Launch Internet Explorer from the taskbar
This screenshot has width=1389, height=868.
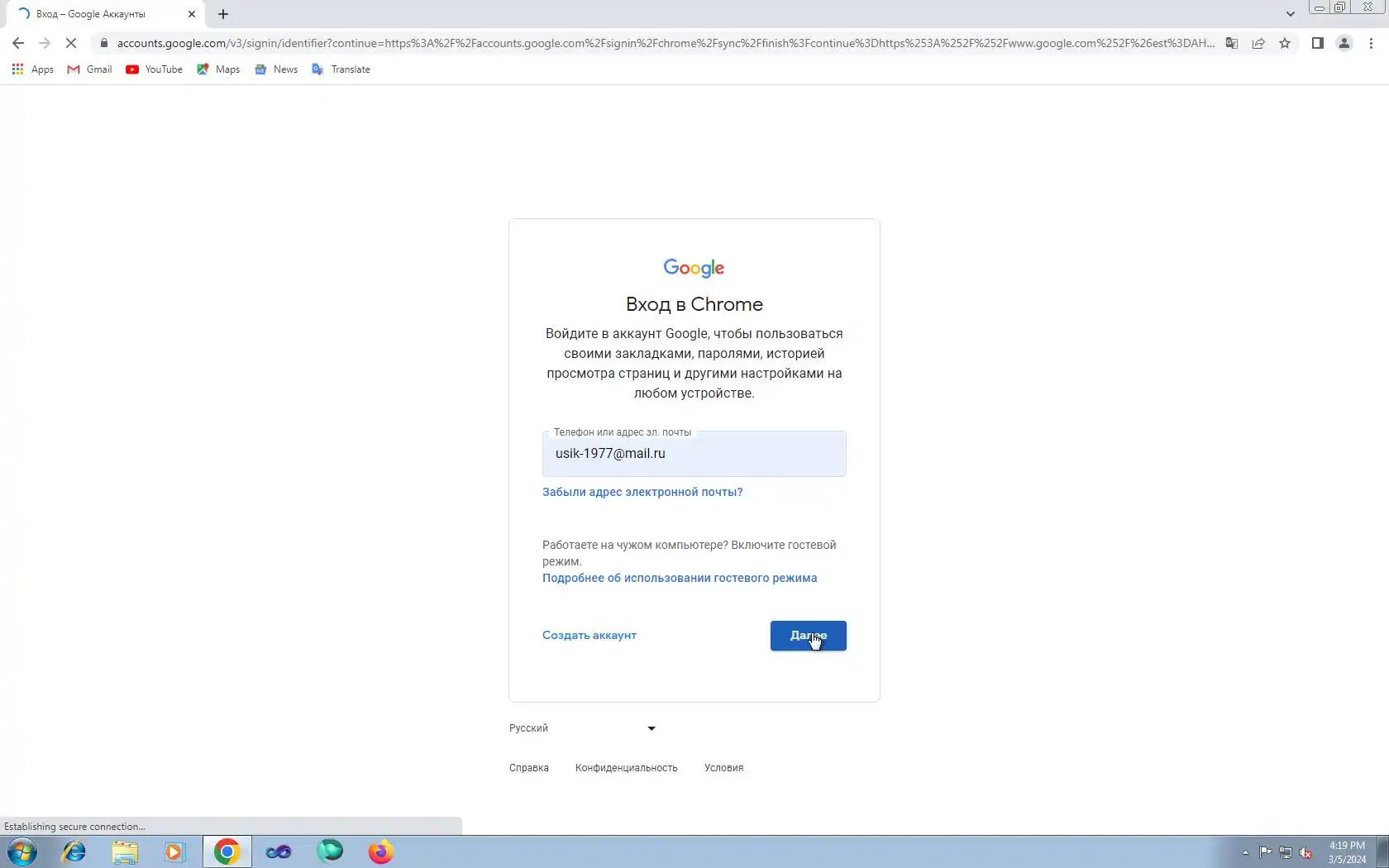click(74, 851)
